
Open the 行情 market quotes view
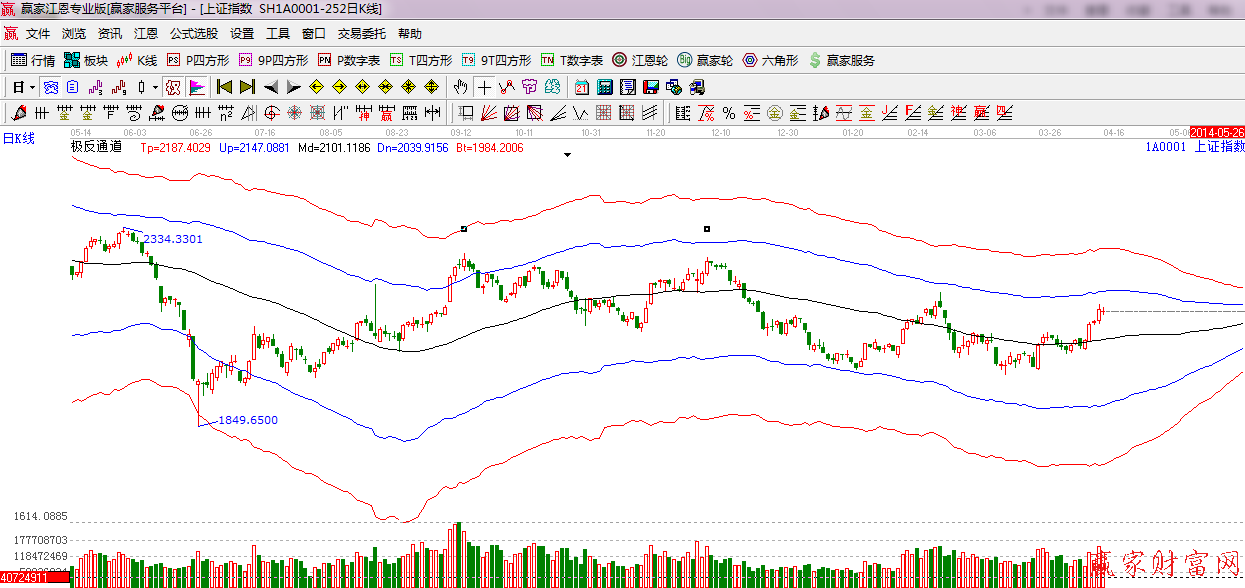(x=33, y=60)
